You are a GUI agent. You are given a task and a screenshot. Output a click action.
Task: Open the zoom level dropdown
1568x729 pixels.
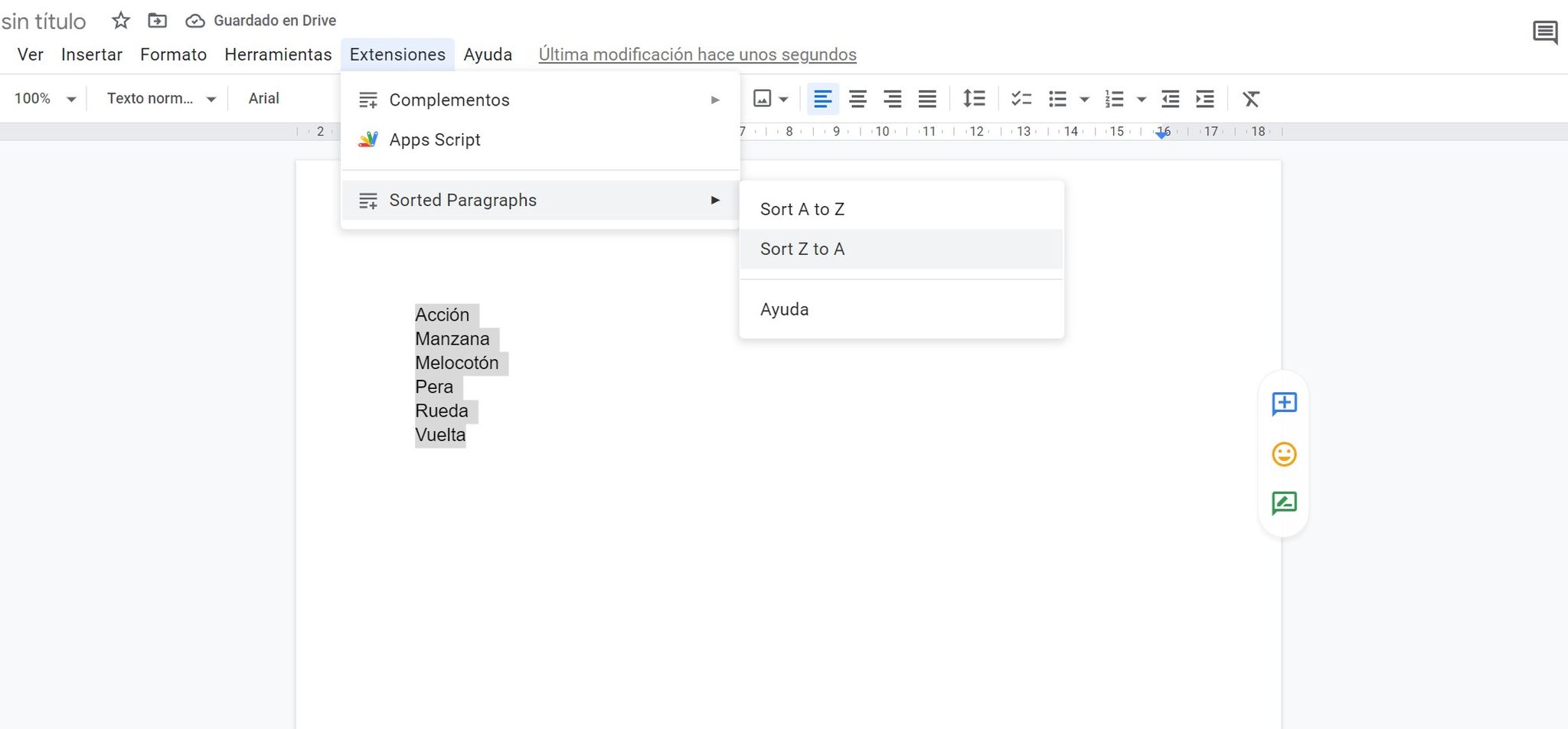point(44,99)
